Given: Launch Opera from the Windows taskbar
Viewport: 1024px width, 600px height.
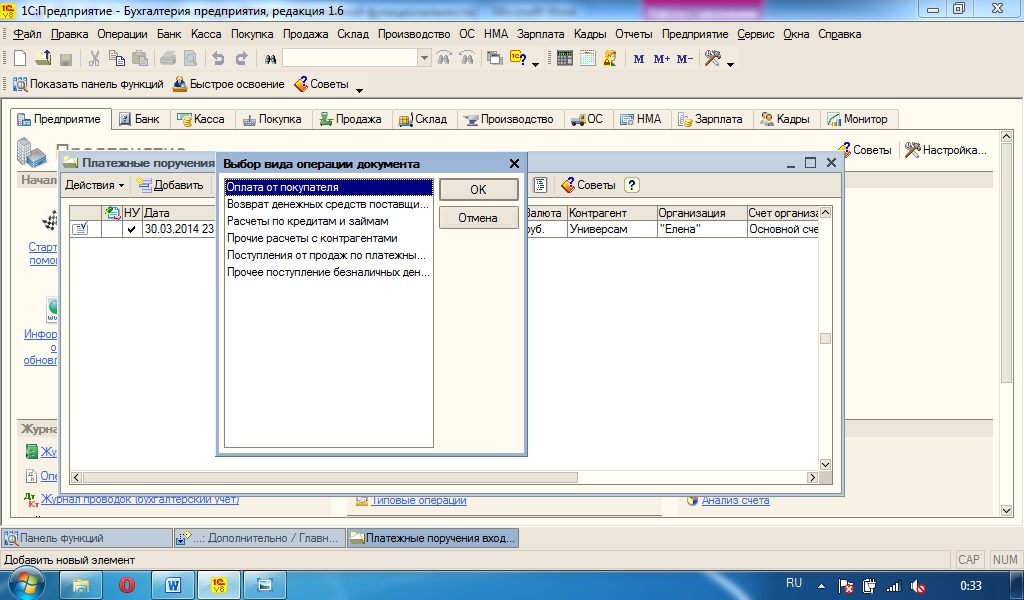Looking at the screenshot, I should [127, 585].
